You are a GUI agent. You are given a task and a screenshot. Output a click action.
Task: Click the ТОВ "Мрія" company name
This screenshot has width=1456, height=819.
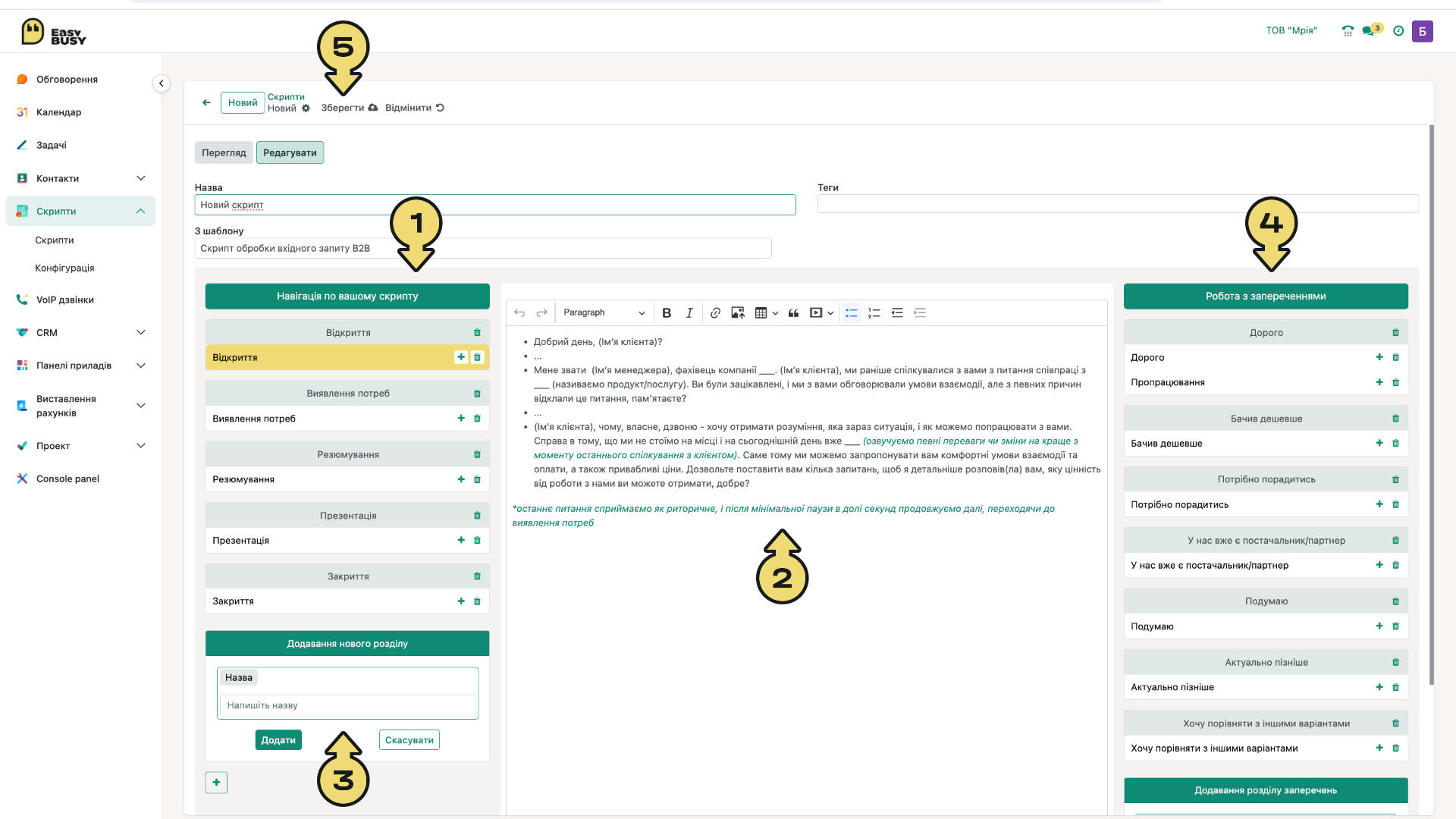[1291, 30]
